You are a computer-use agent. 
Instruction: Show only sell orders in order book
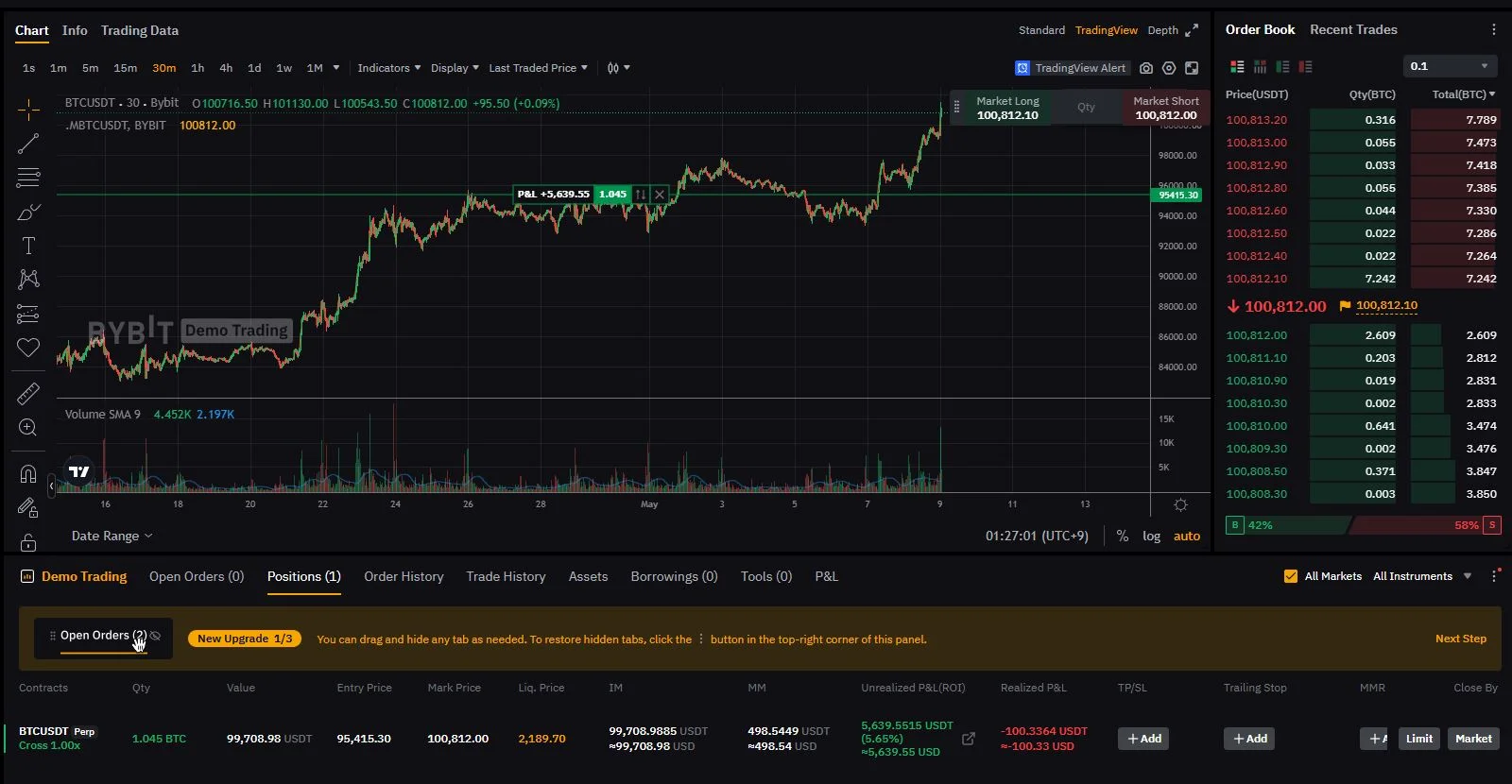[1305, 67]
